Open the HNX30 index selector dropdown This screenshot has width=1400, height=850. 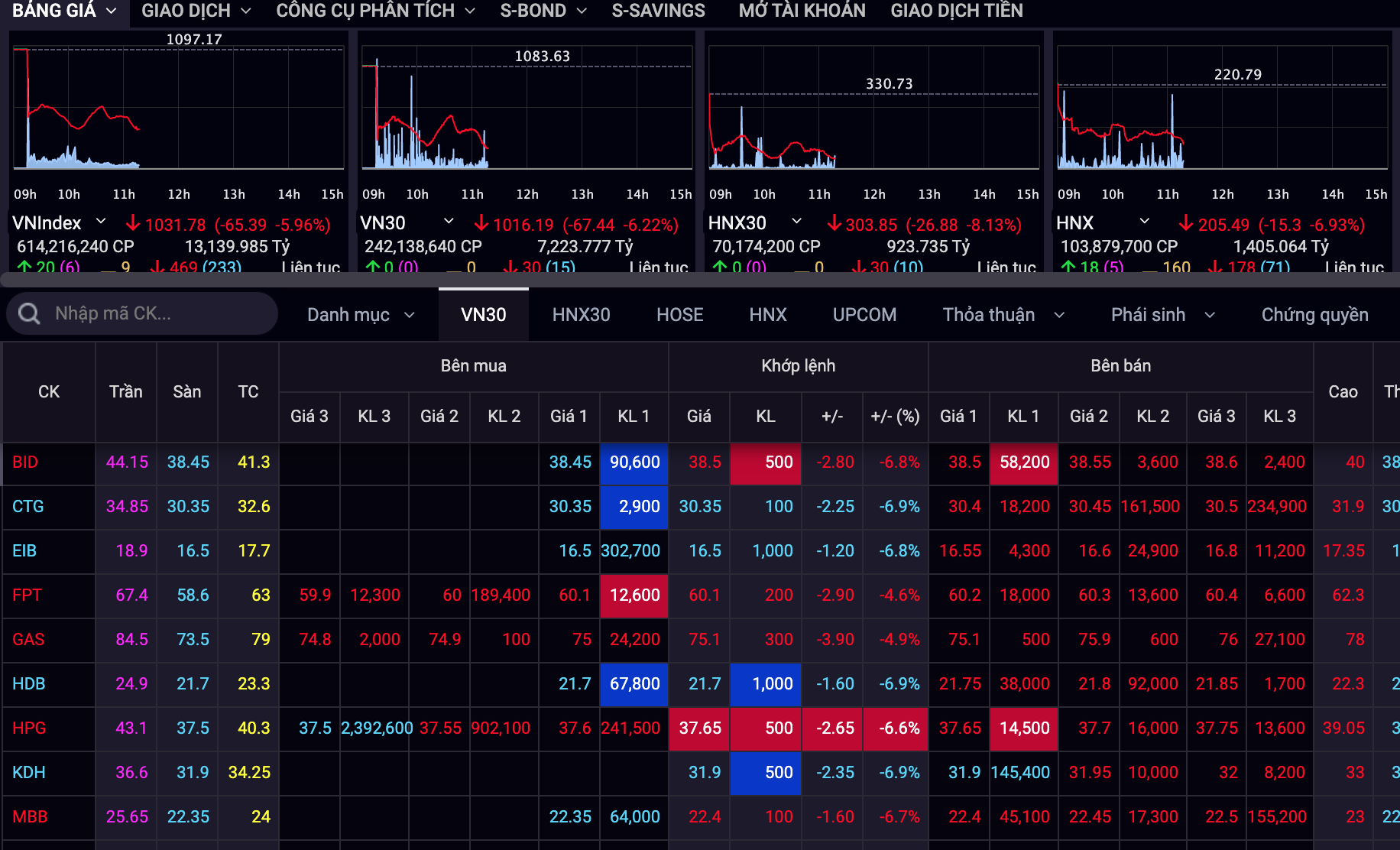click(x=796, y=222)
